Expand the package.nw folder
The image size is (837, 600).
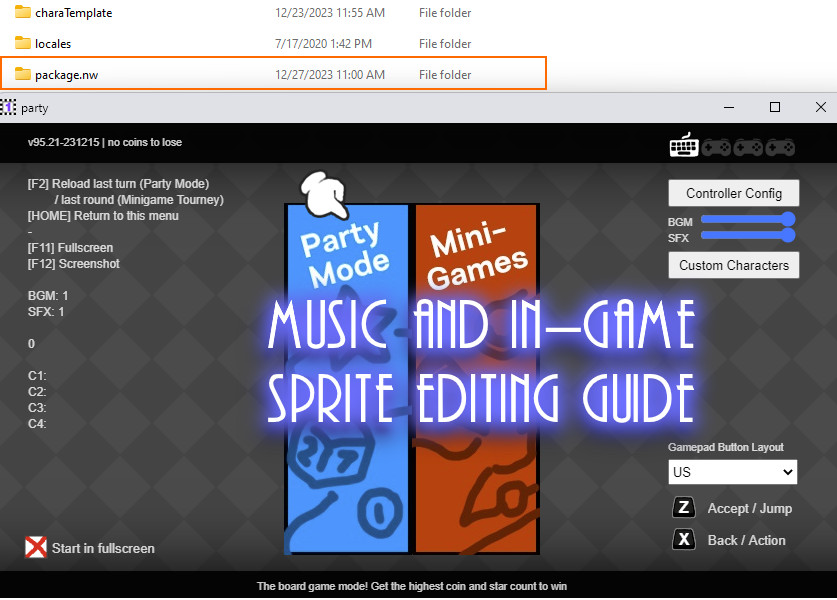click(x=65, y=73)
